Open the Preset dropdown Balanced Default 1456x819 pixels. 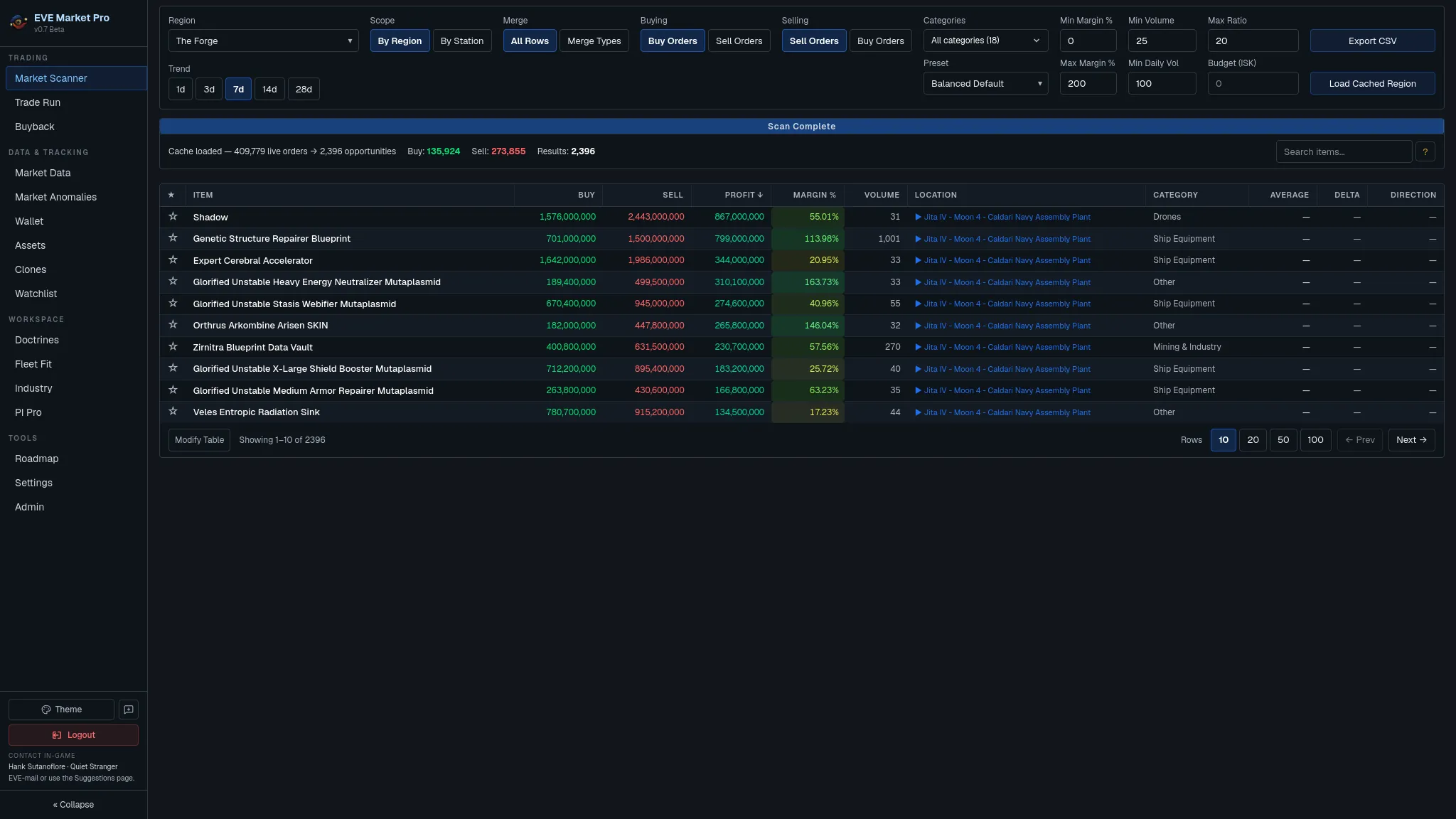click(x=985, y=83)
